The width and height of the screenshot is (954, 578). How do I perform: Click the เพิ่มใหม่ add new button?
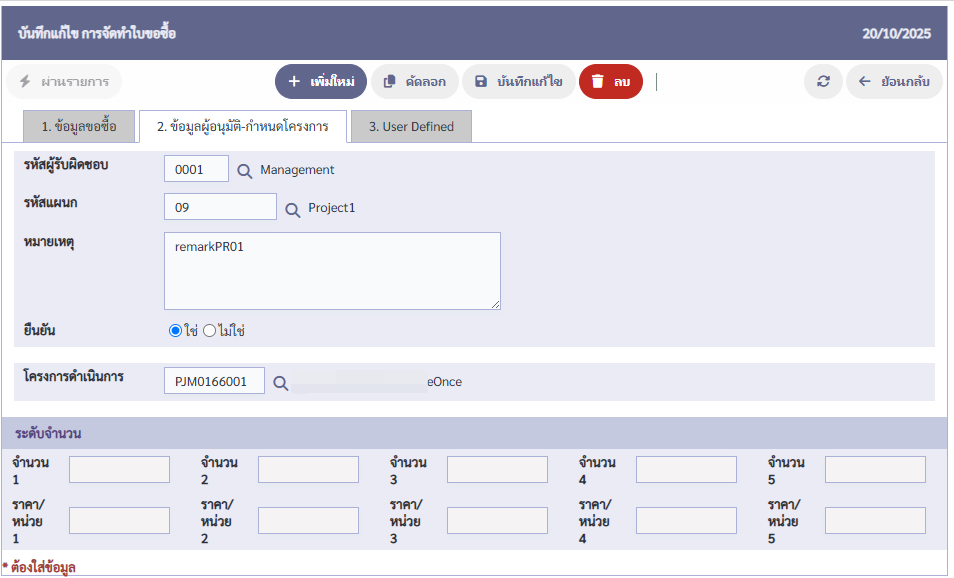coord(321,81)
